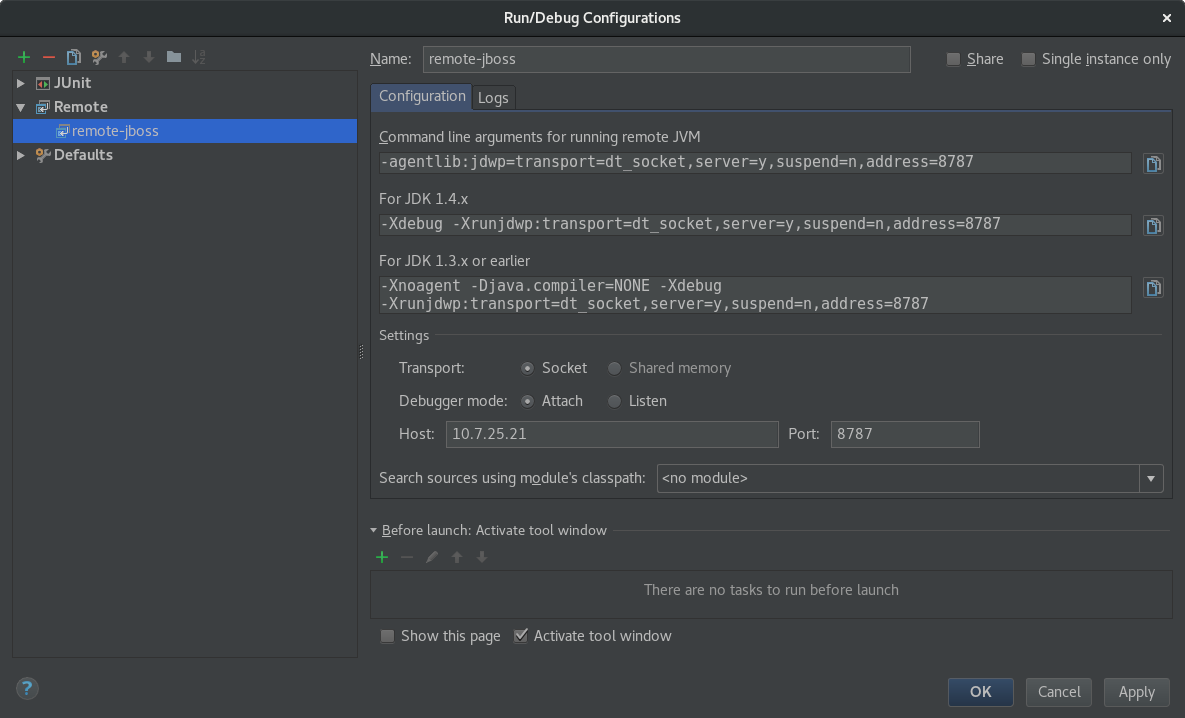Collapse the Remote tree node
Screen dimensions: 1185x718
[x=21, y=107]
